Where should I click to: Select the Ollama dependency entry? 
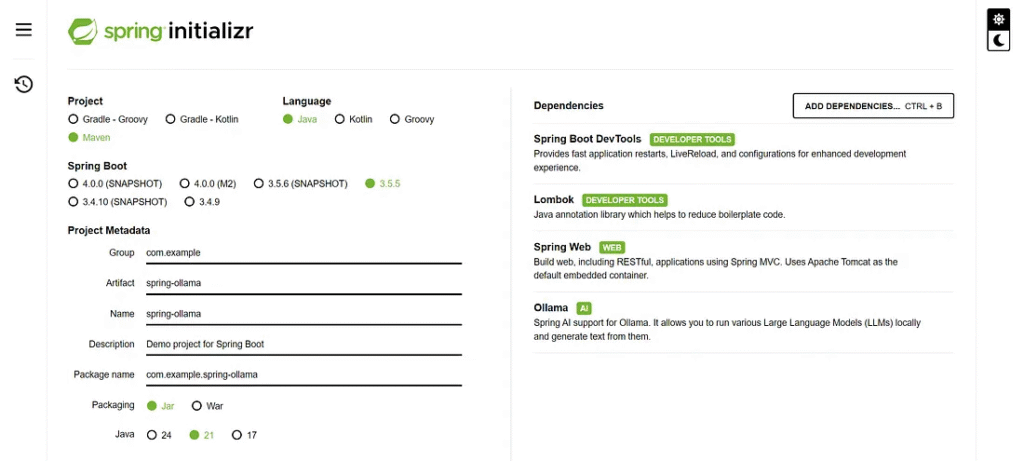pos(551,308)
